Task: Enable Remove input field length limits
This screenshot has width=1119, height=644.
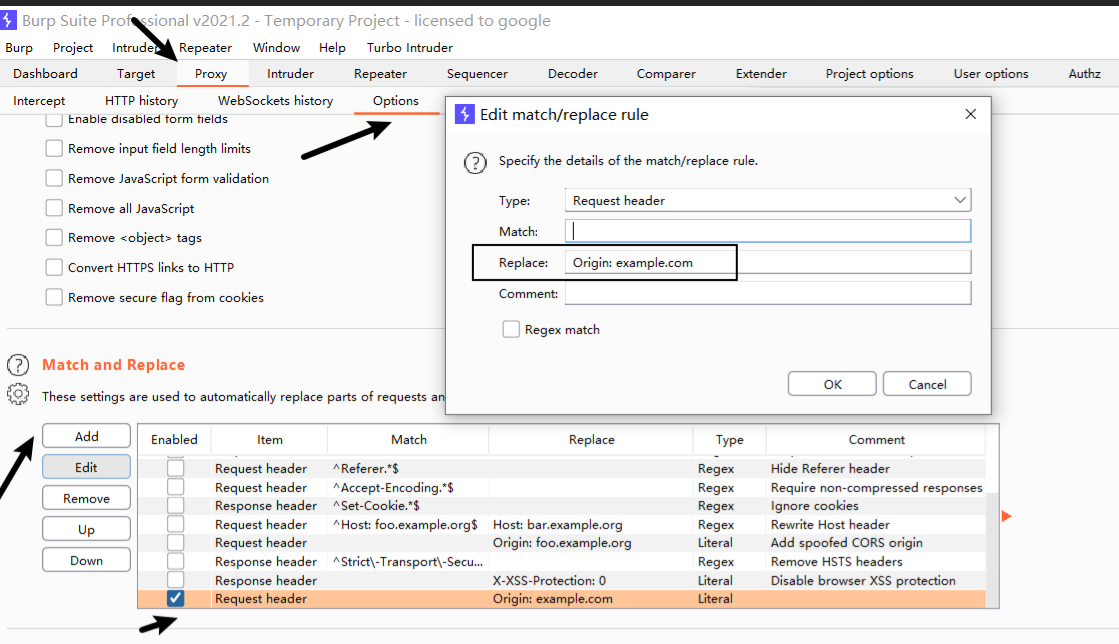Action: [x=54, y=149]
